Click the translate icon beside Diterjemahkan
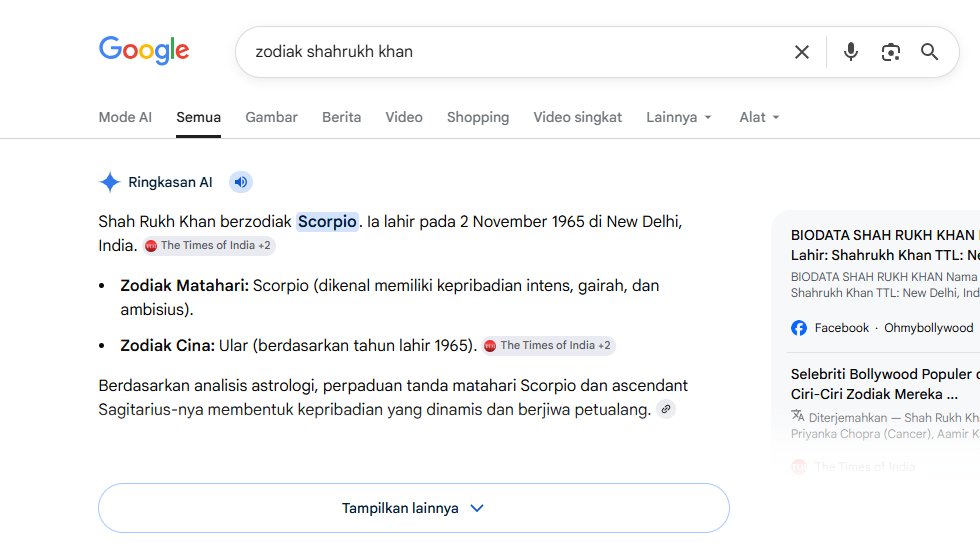980x551 pixels. 798,415
